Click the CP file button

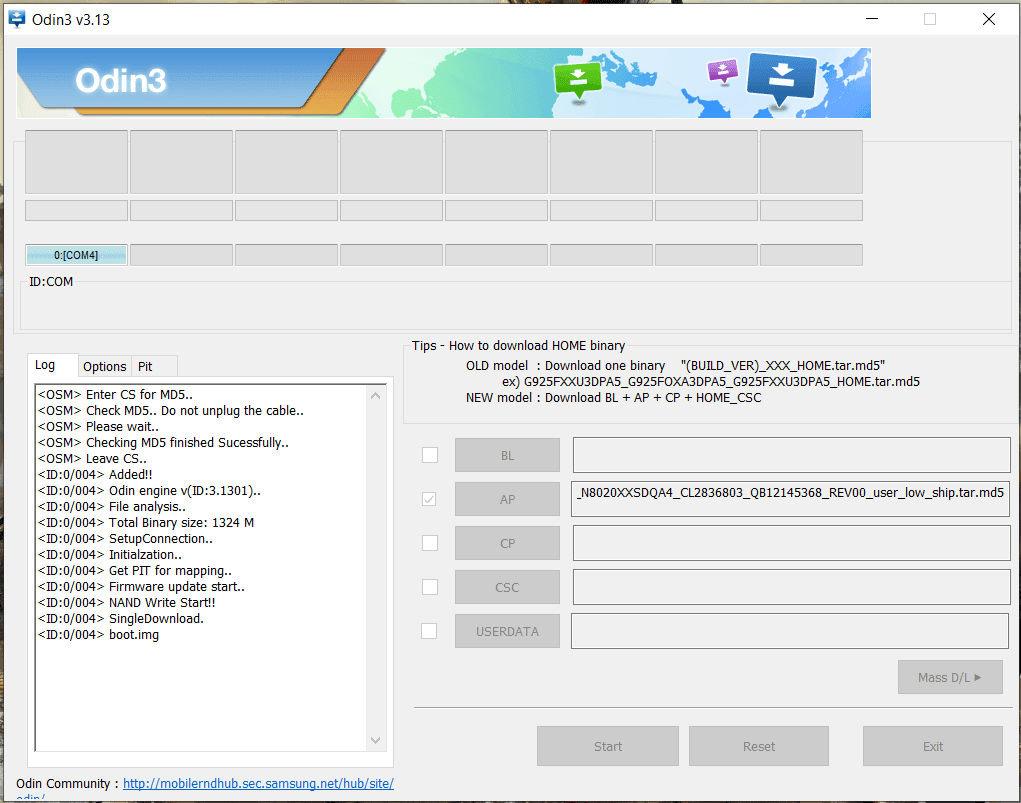pyautogui.click(x=507, y=543)
